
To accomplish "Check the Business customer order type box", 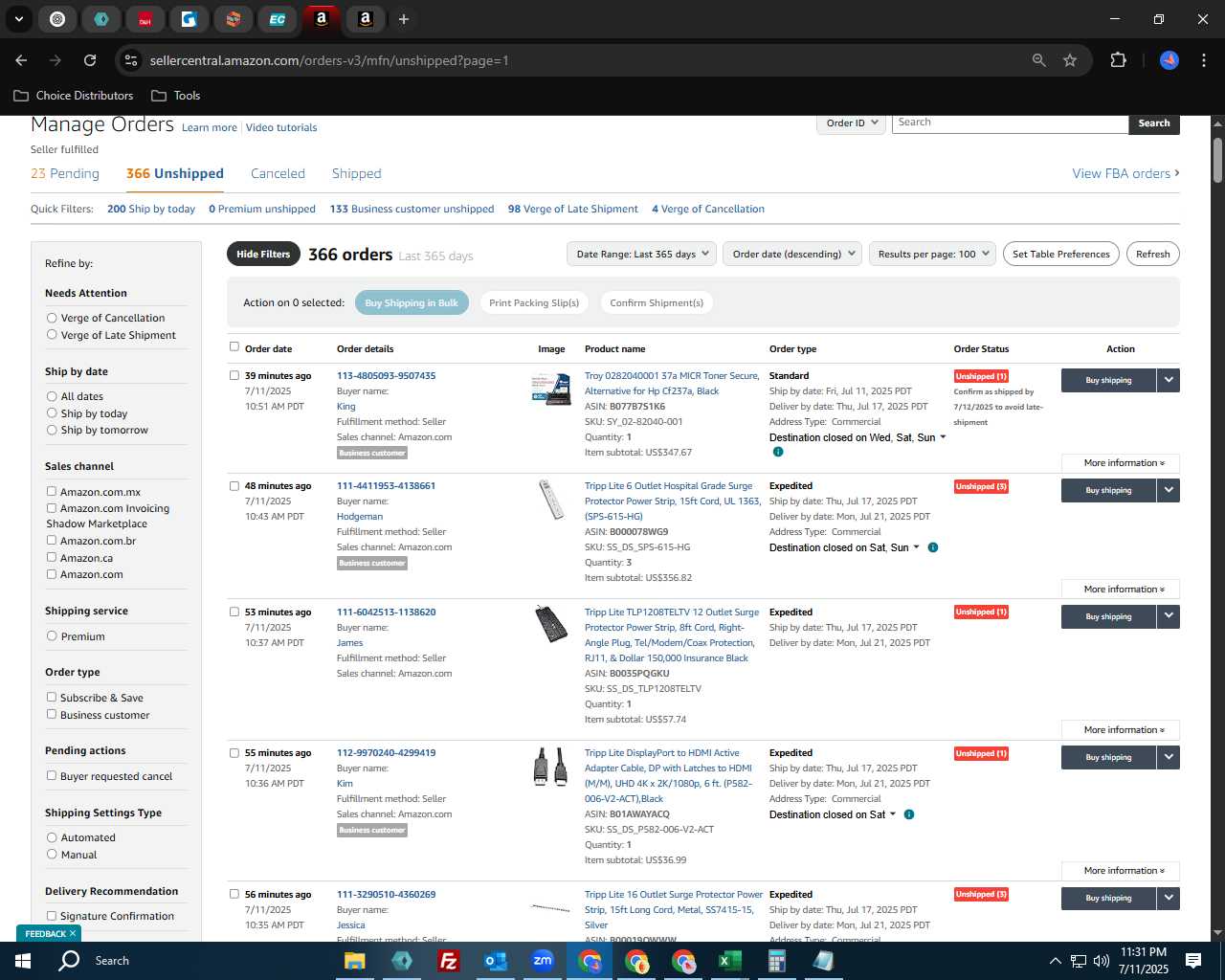I will pos(52,715).
